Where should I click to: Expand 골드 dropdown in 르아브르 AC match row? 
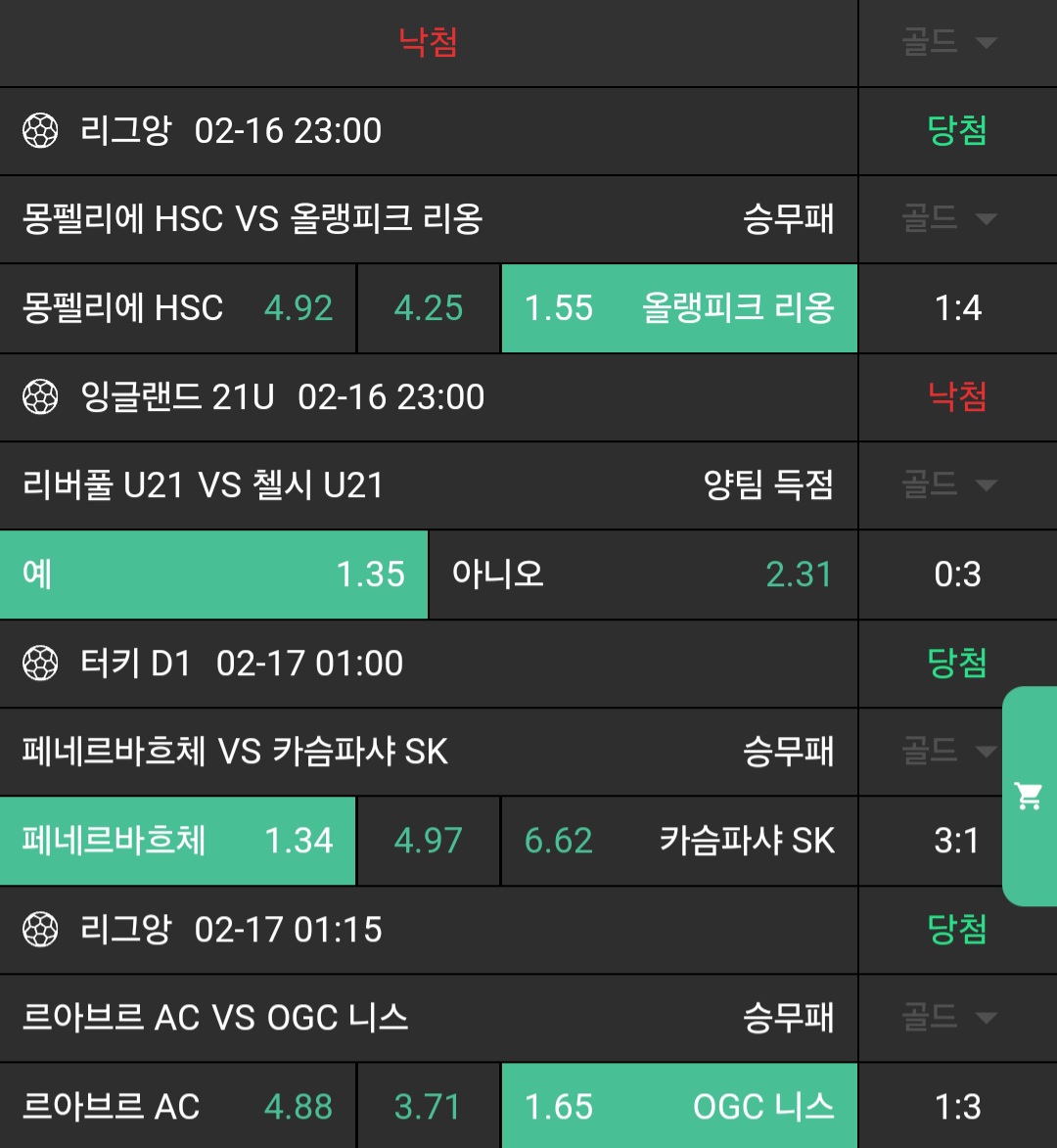948,1018
